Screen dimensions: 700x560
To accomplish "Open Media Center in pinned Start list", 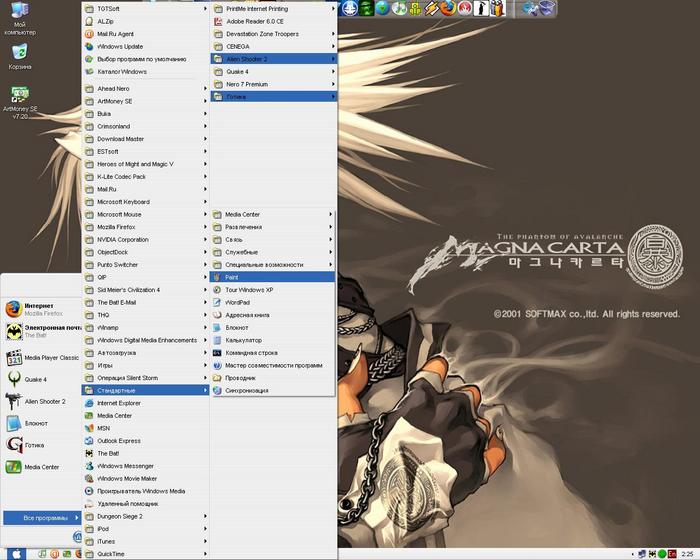I will (x=42, y=467).
